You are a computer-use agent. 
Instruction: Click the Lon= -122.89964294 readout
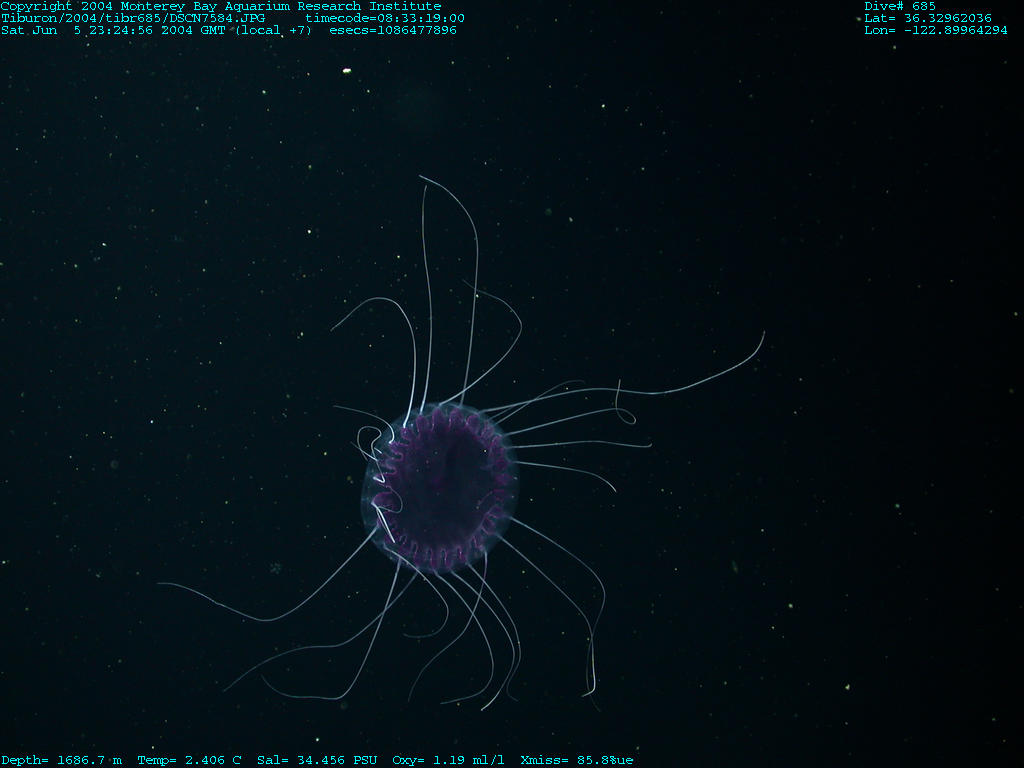936,30
